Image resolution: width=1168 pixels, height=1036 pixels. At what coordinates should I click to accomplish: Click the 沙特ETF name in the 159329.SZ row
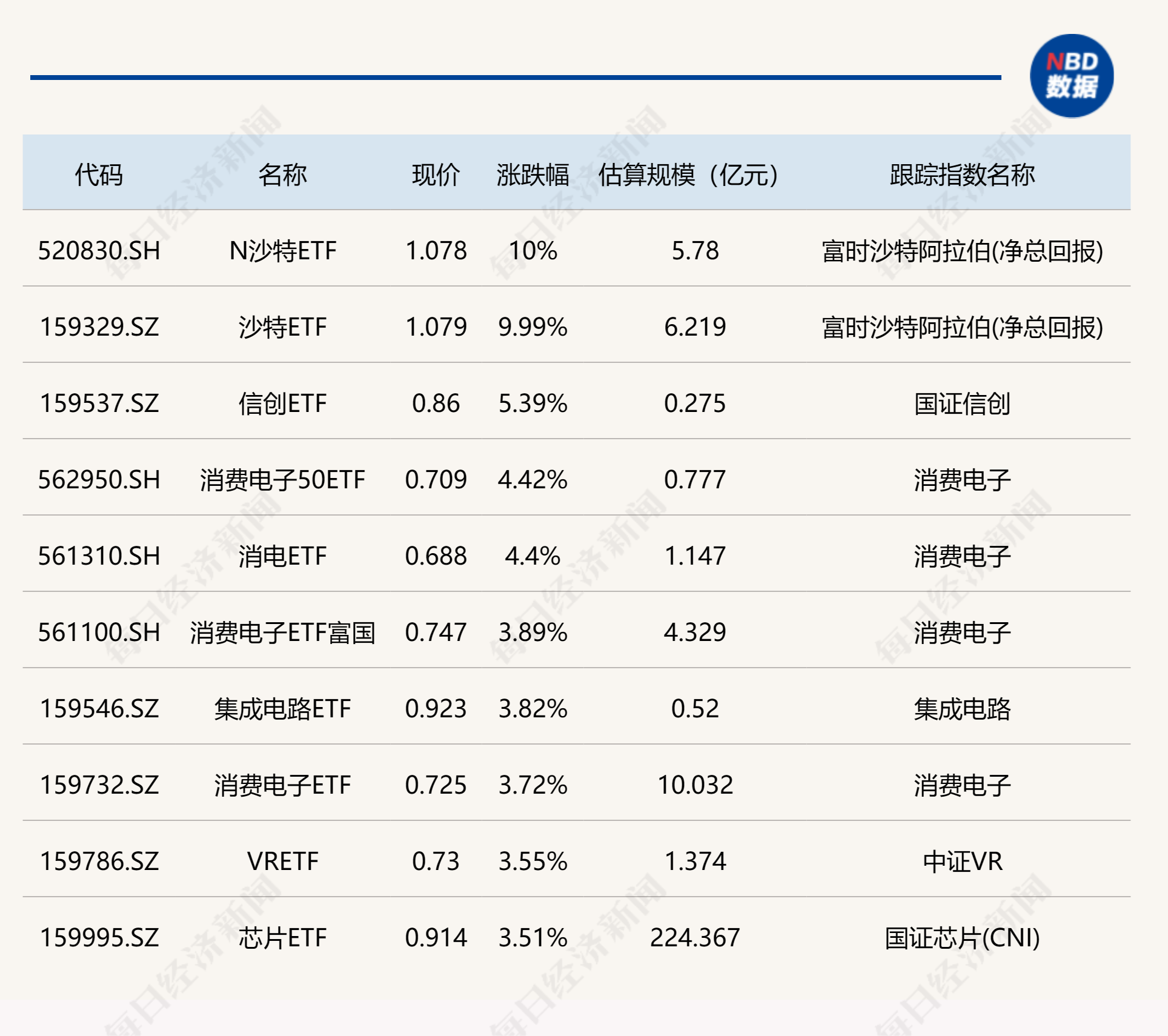[x=282, y=327]
